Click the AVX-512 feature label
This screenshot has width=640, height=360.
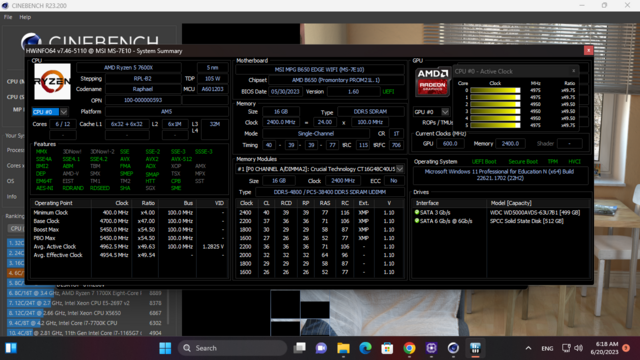tap(181, 159)
